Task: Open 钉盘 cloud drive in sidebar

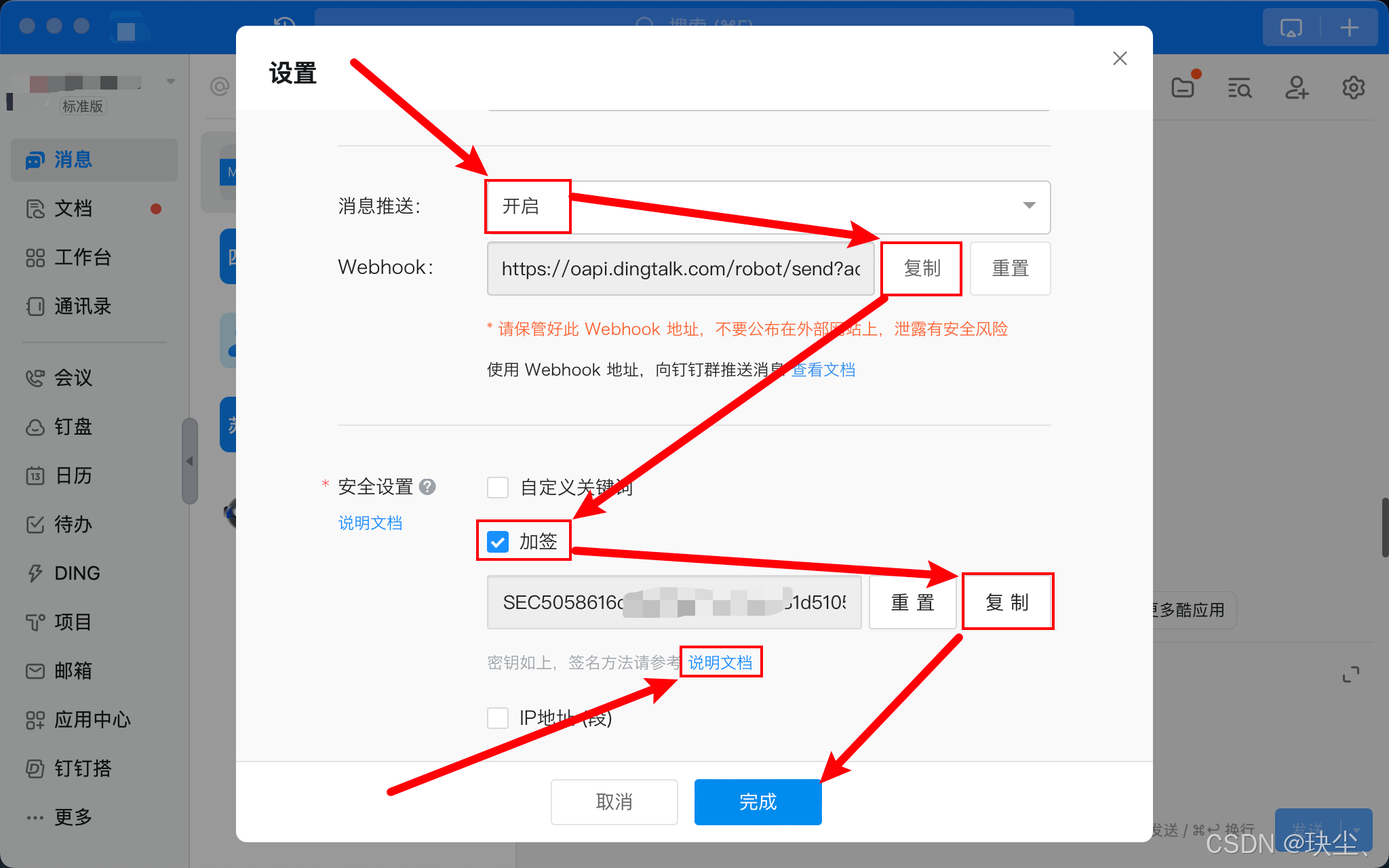Action: pos(94,427)
